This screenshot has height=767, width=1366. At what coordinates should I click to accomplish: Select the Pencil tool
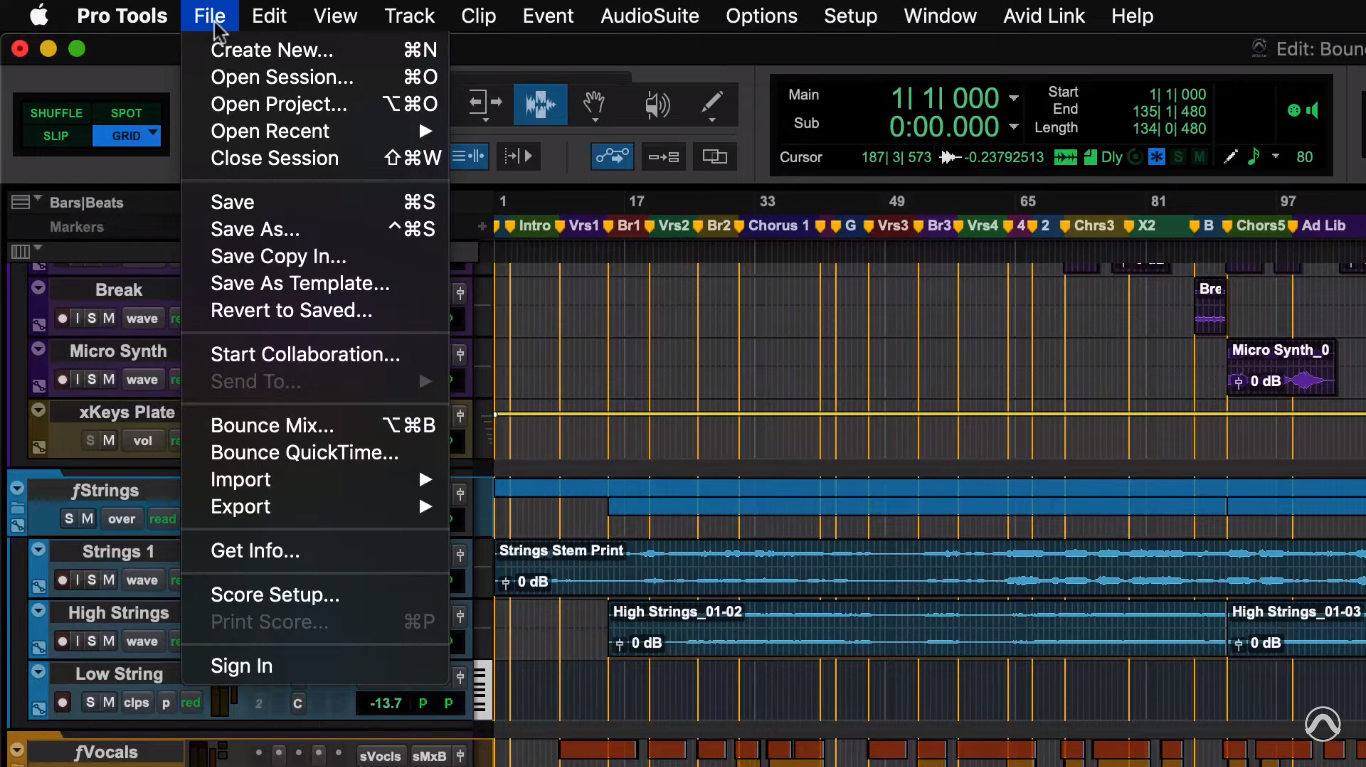pyautogui.click(x=712, y=103)
